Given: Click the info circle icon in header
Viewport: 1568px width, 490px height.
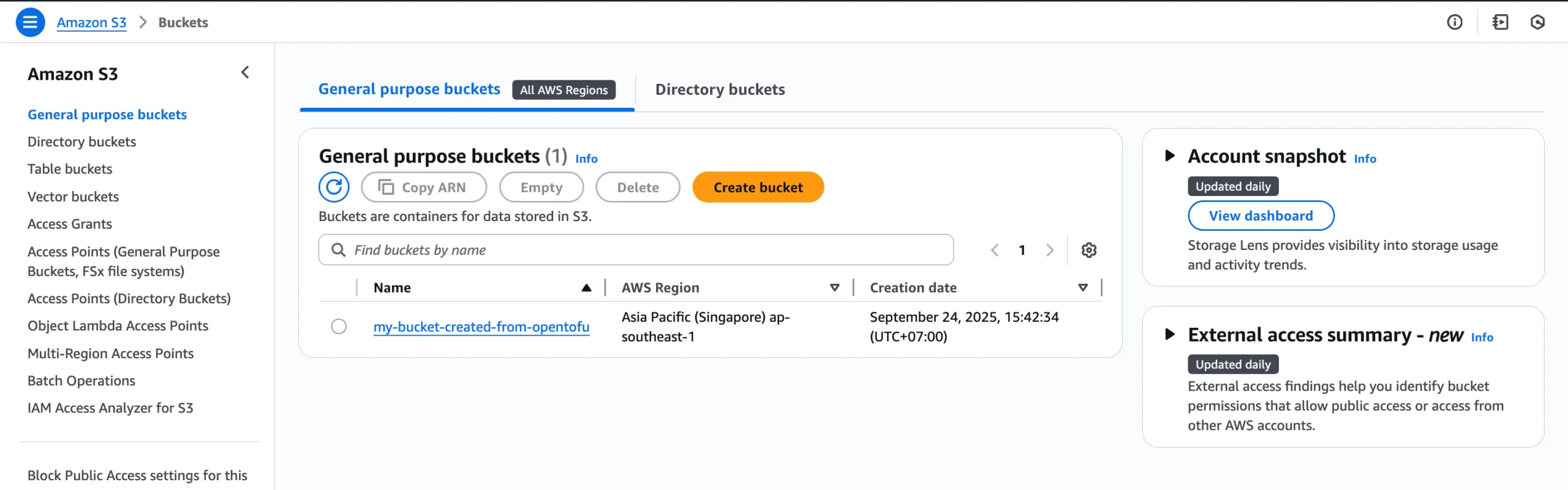Looking at the screenshot, I should coord(1455,23).
